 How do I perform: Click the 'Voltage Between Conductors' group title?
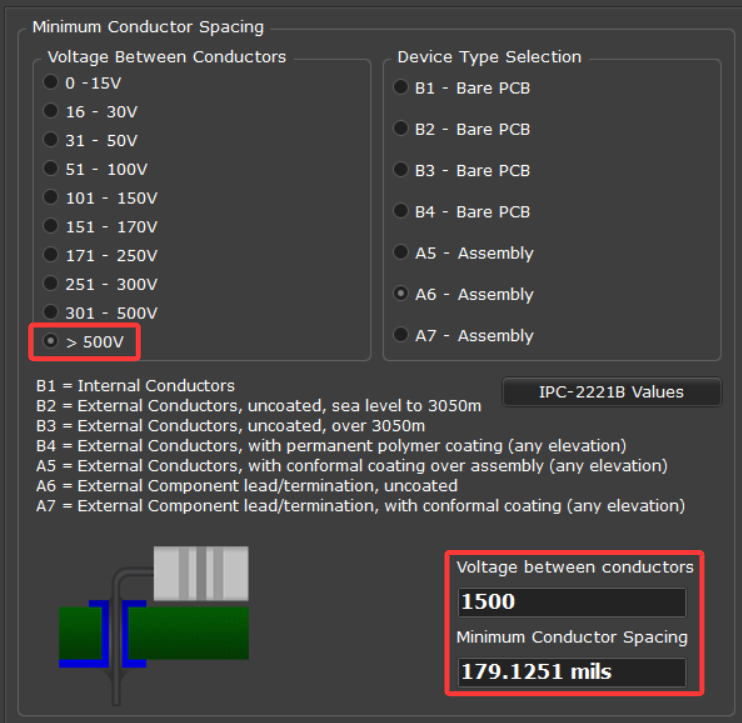pyautogui.click(x=167, y=57)
